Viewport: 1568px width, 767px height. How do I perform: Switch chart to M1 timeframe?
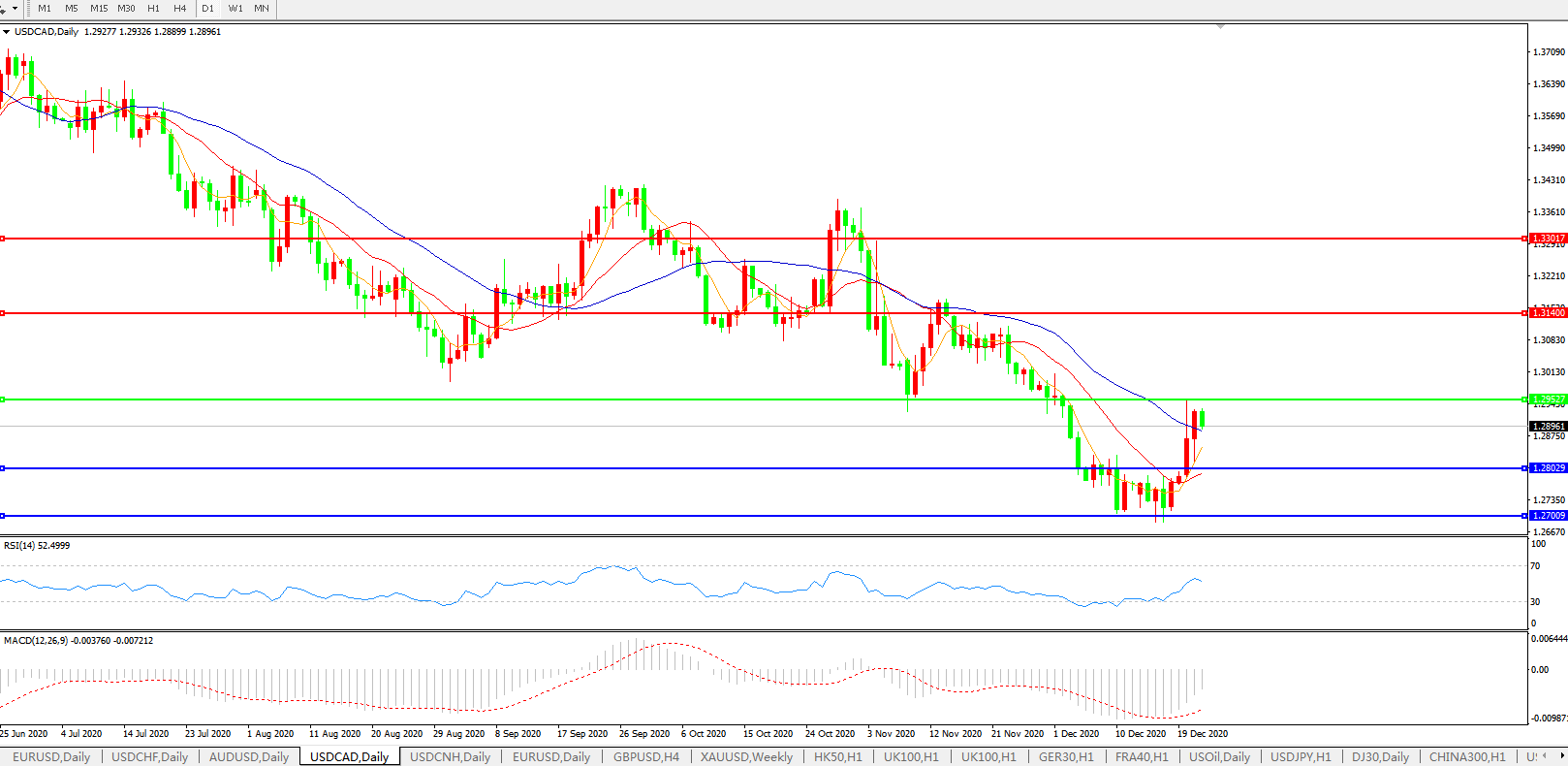pyautogui.click(x=45, y=9)
